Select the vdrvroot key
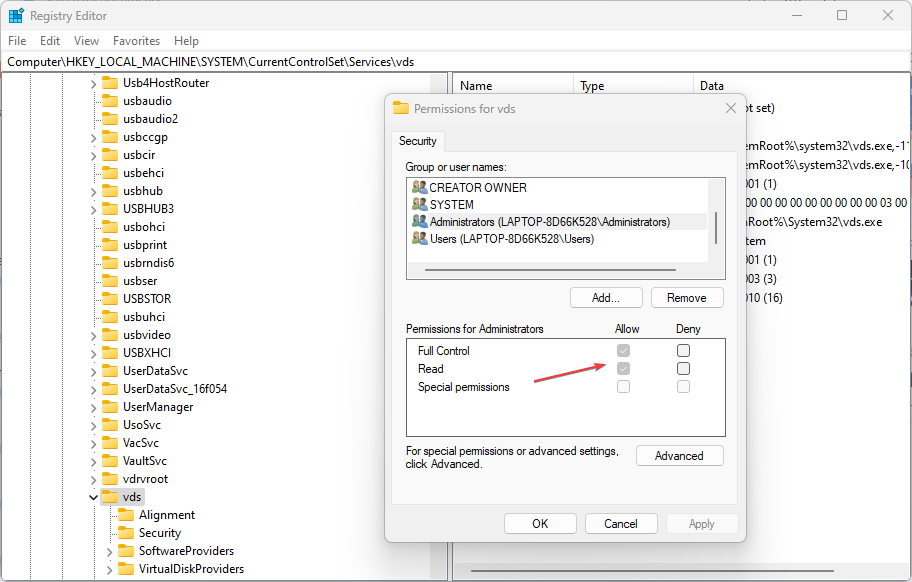This screenshot has height=582, width=912. point(145,479)
